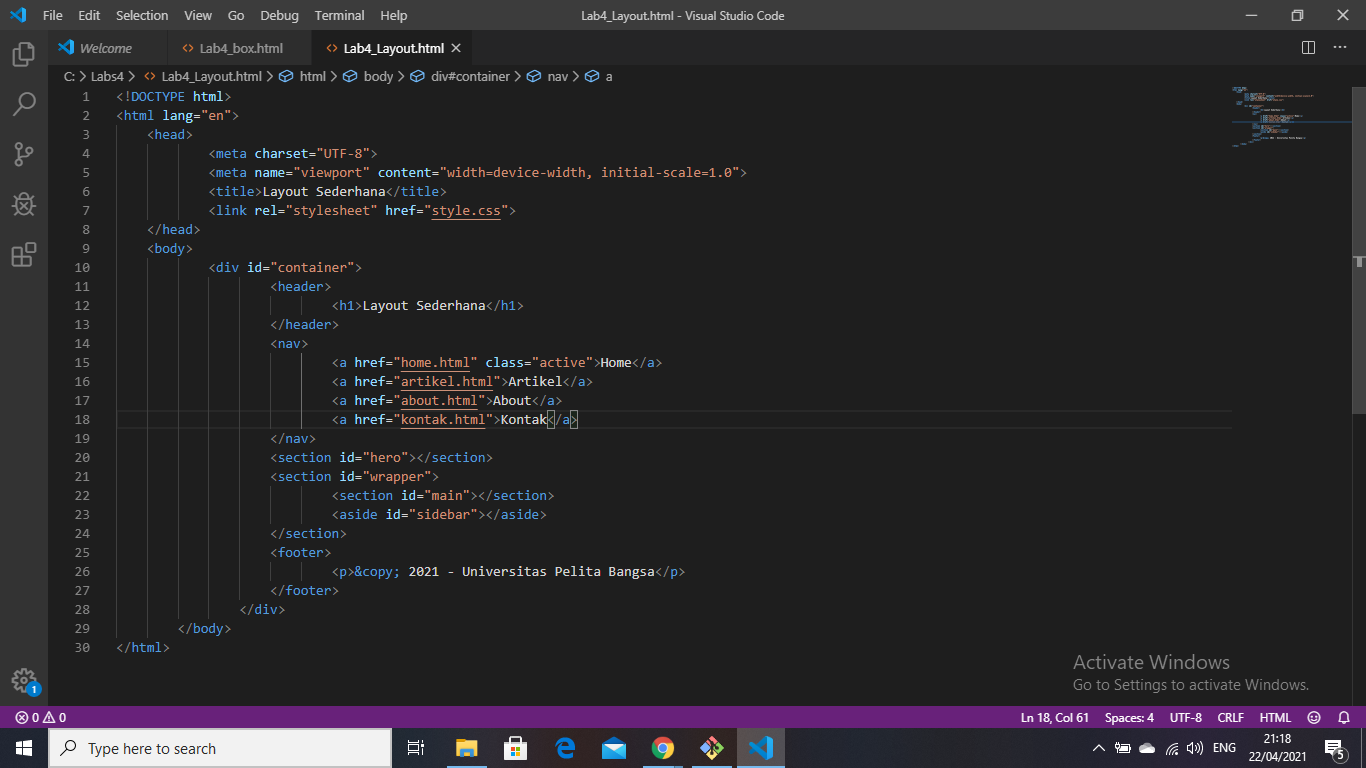The image size is (1366, 768).
Task: Click the CRLF line ending indicator
Action: coord(1230,717)
